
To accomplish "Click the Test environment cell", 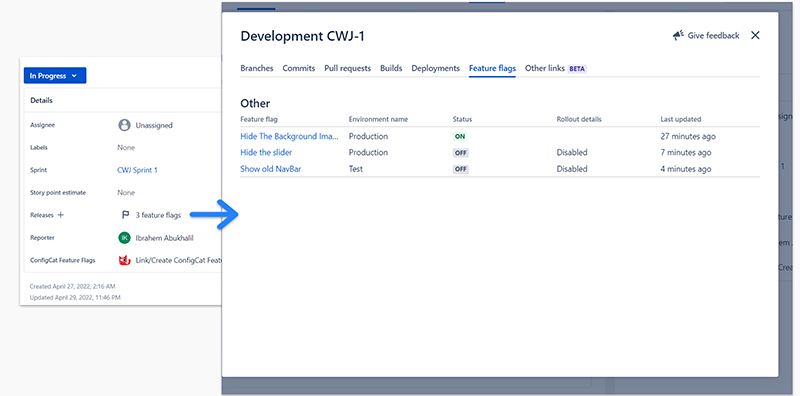I will pyautogui.click(x=356, y=169).
